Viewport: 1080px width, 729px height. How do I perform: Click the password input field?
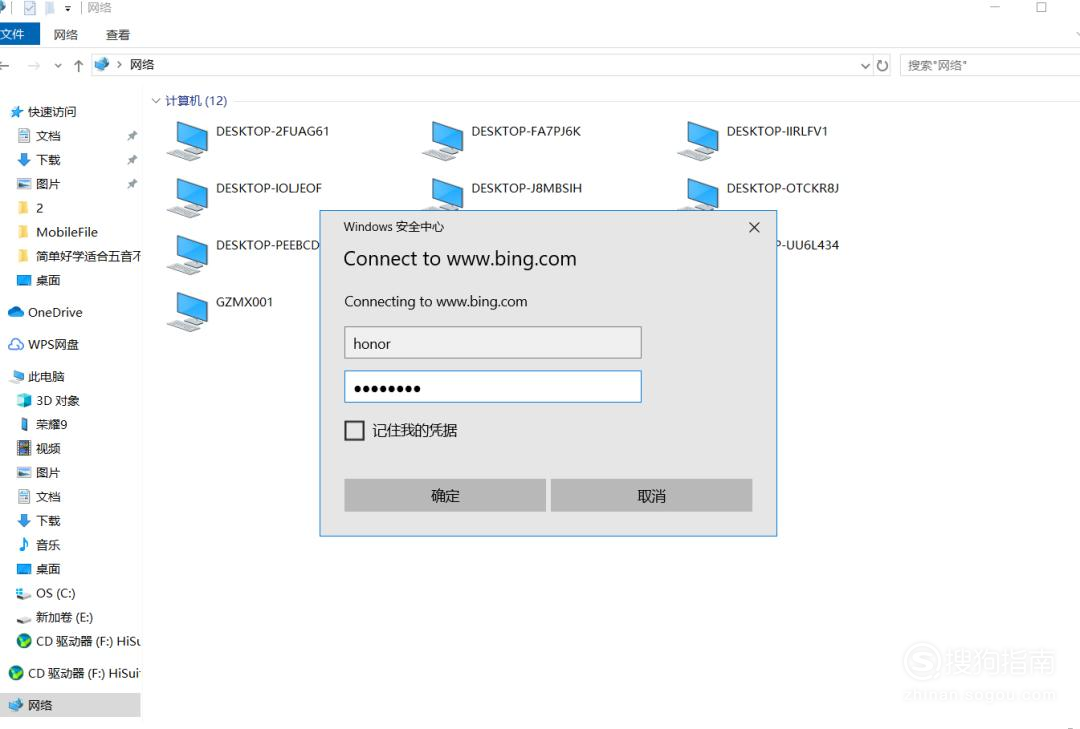click(492, 387)
